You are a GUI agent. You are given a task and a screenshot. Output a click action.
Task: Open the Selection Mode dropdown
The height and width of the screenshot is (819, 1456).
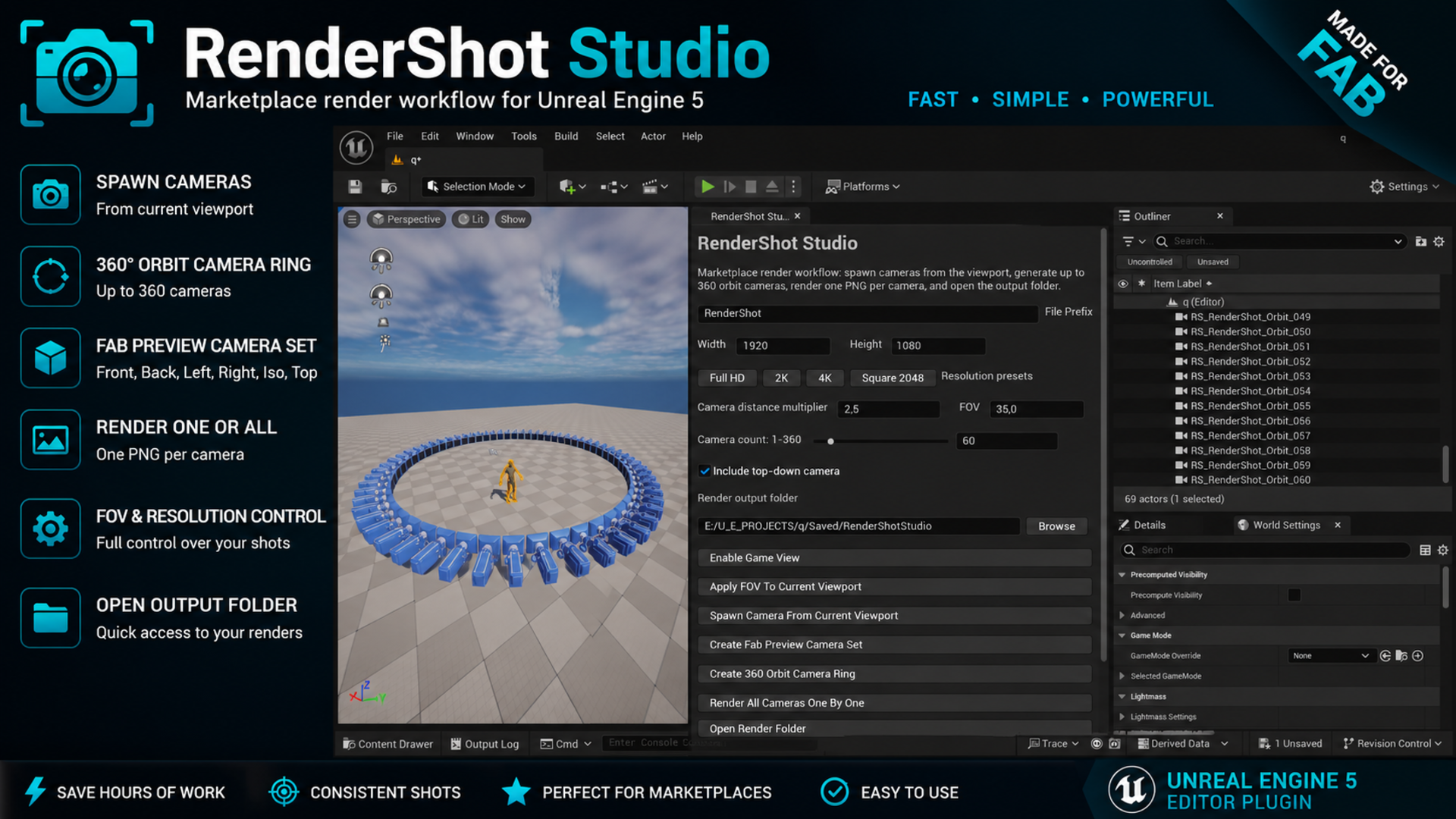click(476, 187)
